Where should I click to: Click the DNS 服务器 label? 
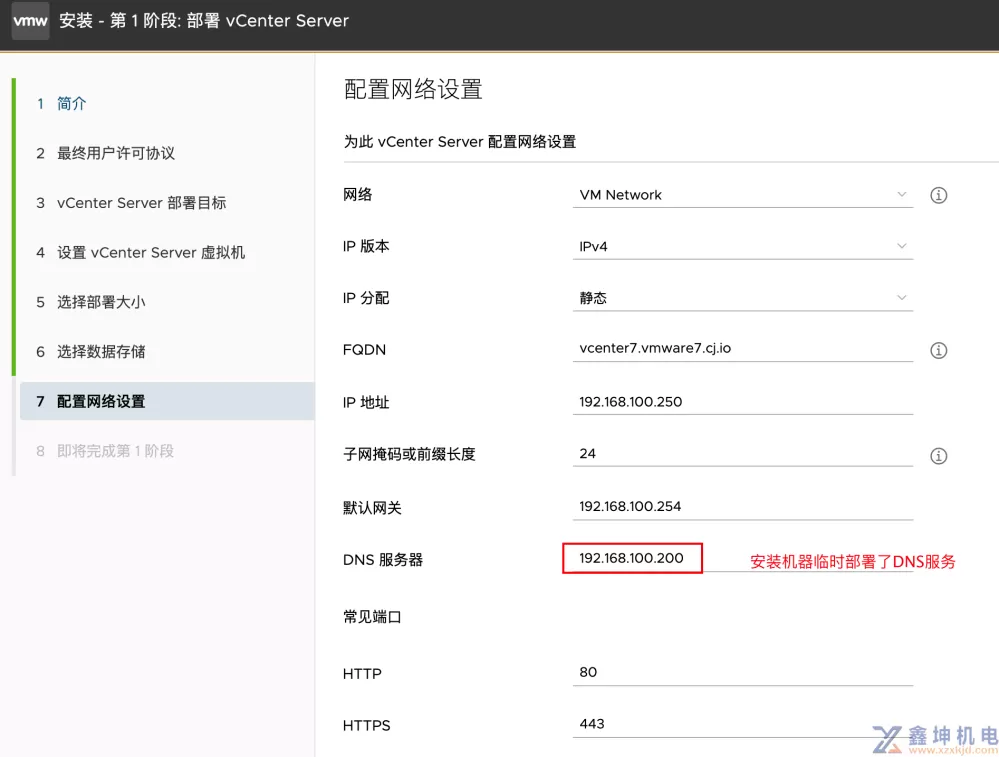click(383, 559)
